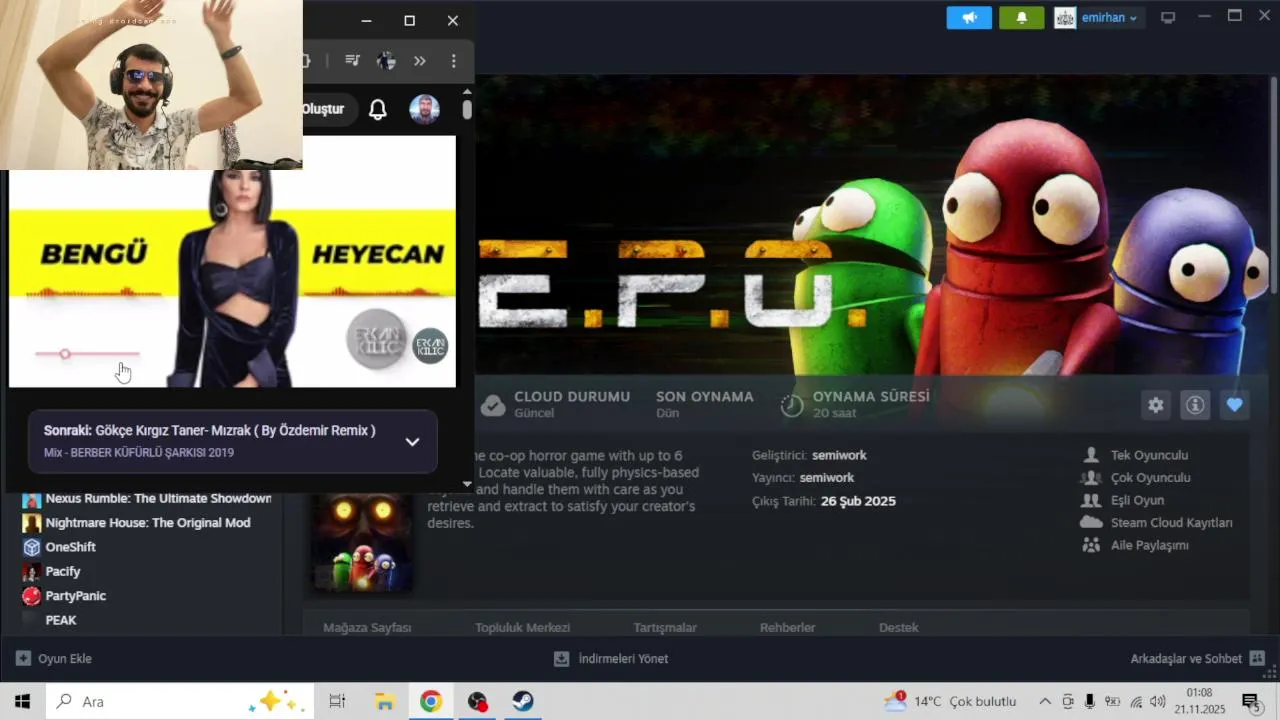Image resolution: width=1280 pixels, height=720 pixels.
Task: Click the Oyun Ekle button
Action: click(53, 659)
